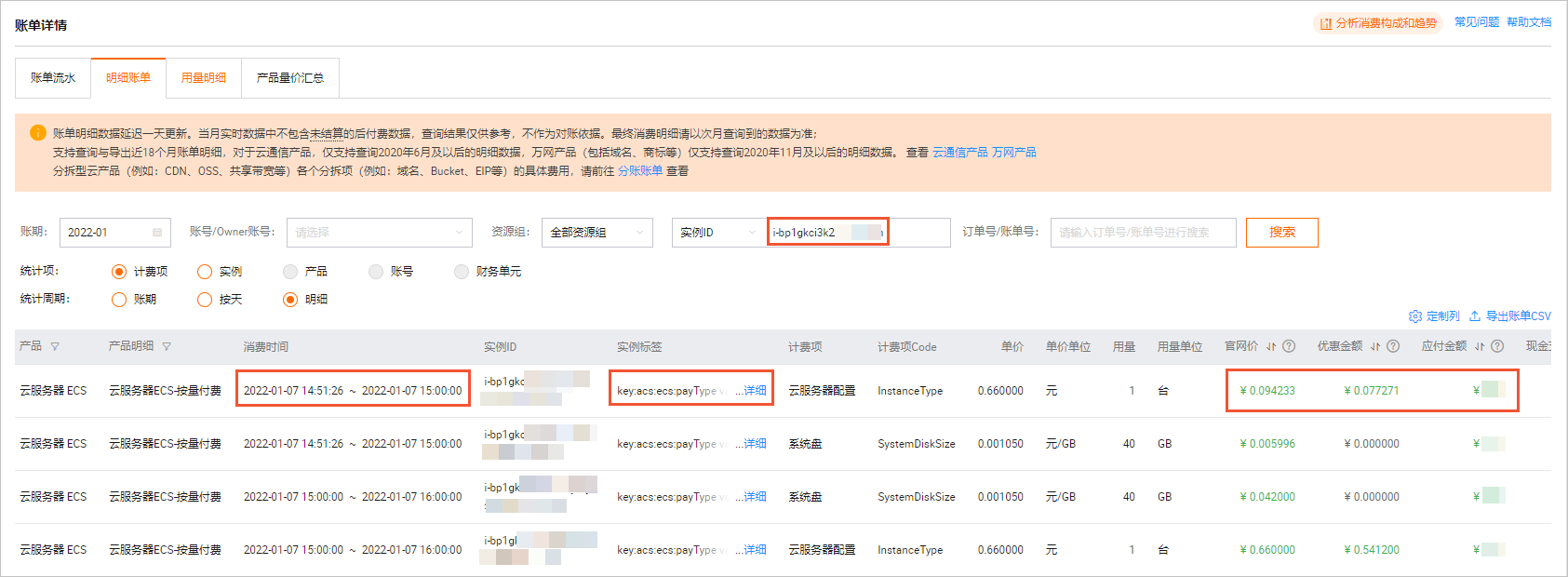1568x577 pixels.
Task: Open the 帮助文档 link
Action: pyautogui.click(x=1529, y=22)
